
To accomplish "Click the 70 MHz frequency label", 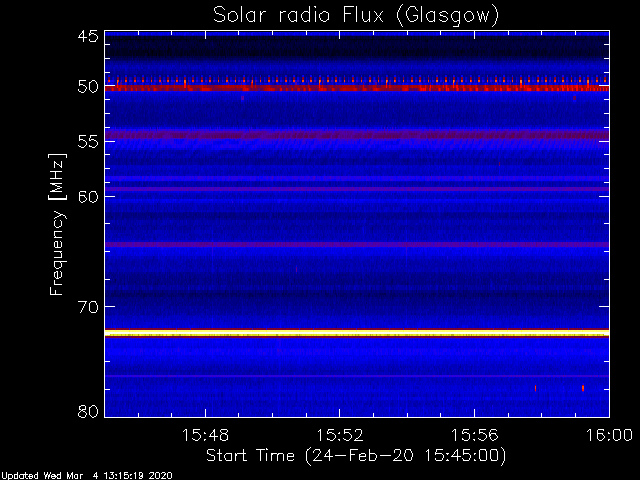I will click(88, 307).
